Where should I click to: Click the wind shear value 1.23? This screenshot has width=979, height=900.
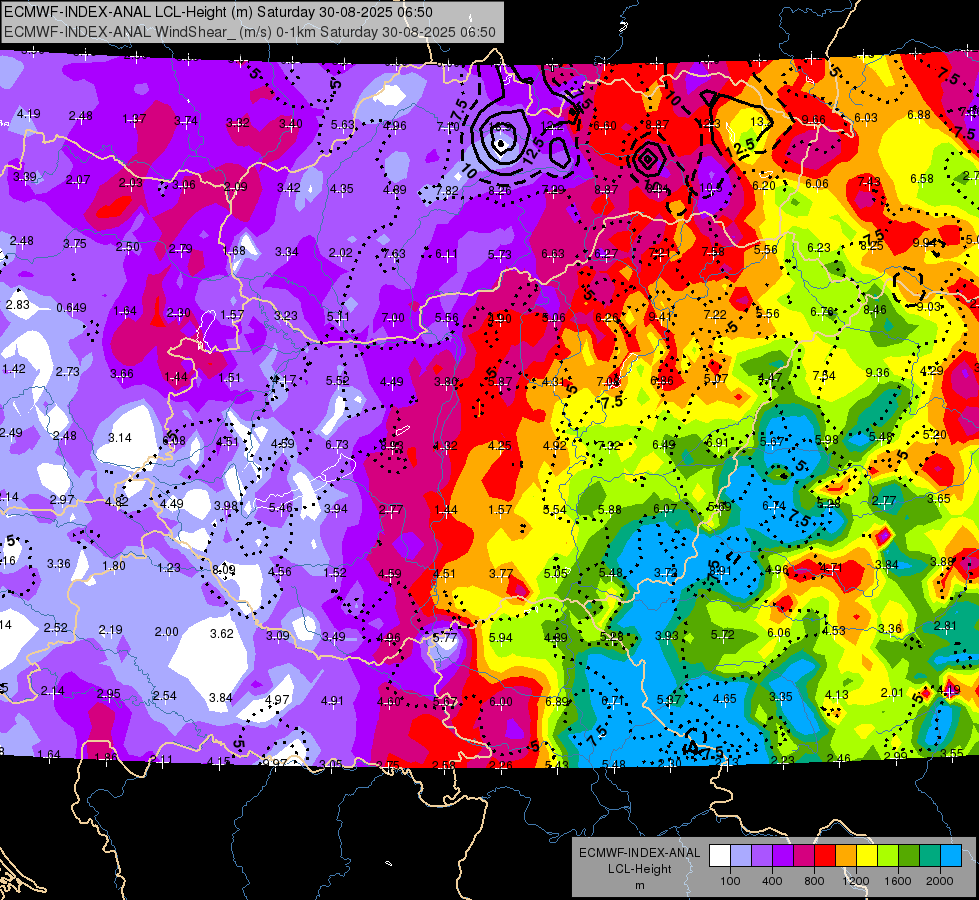(x=169, y=568)
